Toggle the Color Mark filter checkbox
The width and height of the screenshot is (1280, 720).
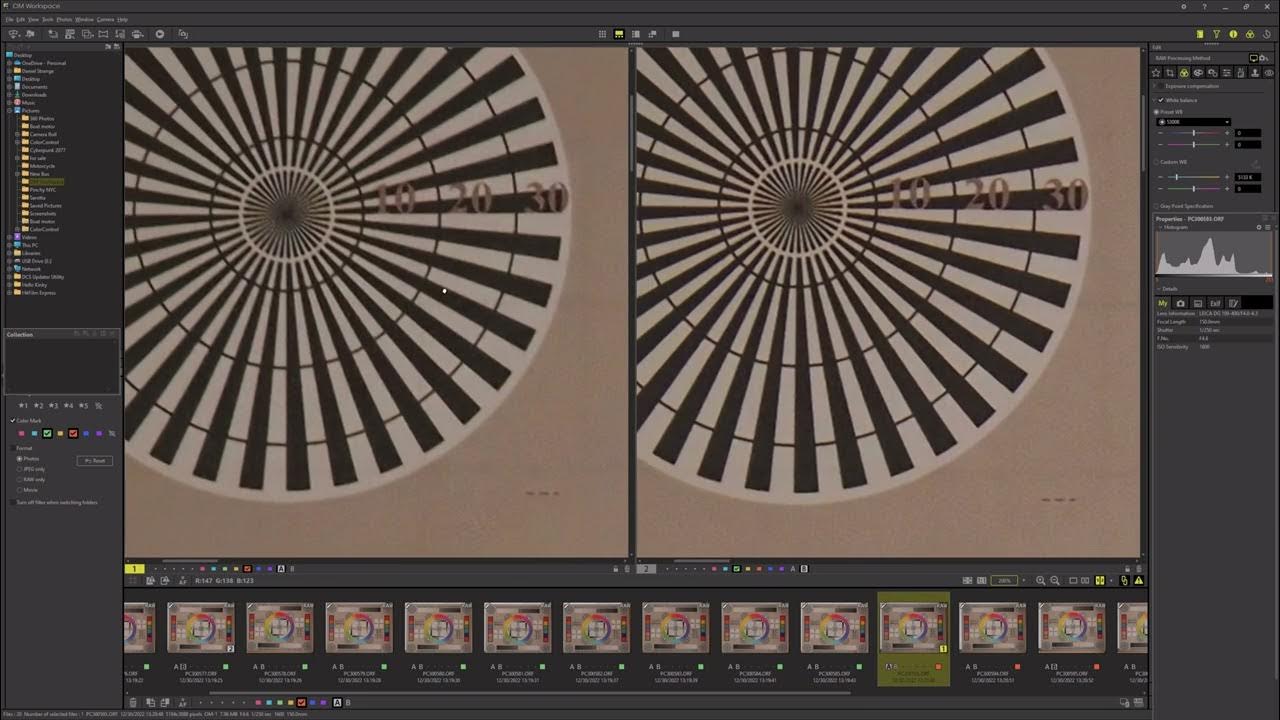click(x=13, y=420)
